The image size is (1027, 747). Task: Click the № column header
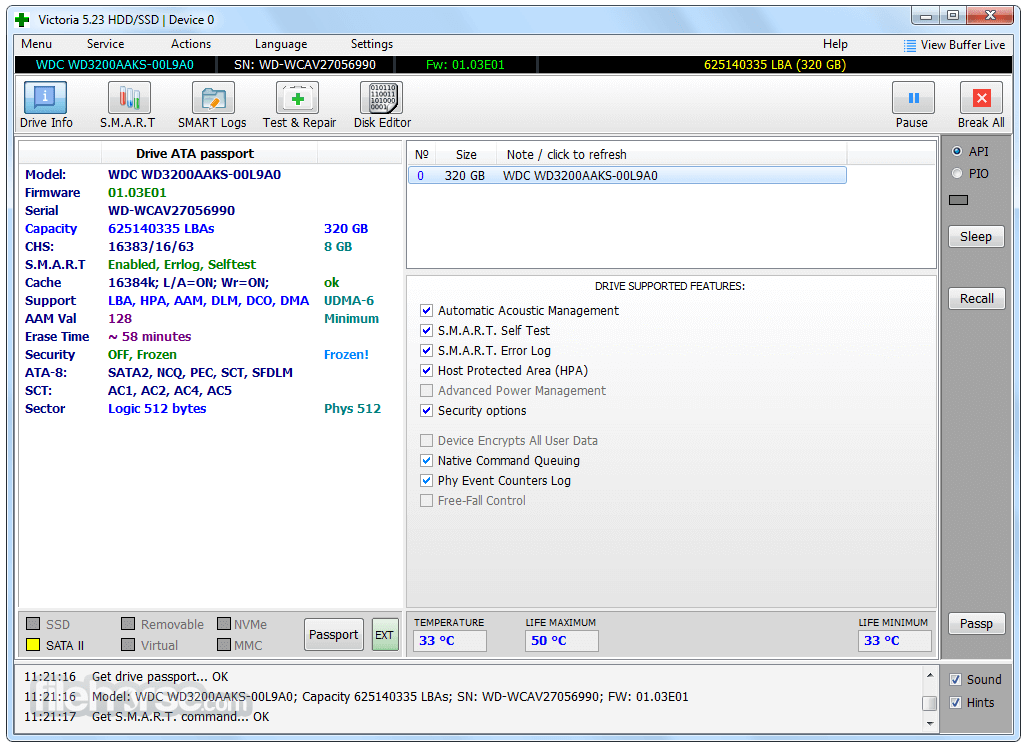pos(421,155)
